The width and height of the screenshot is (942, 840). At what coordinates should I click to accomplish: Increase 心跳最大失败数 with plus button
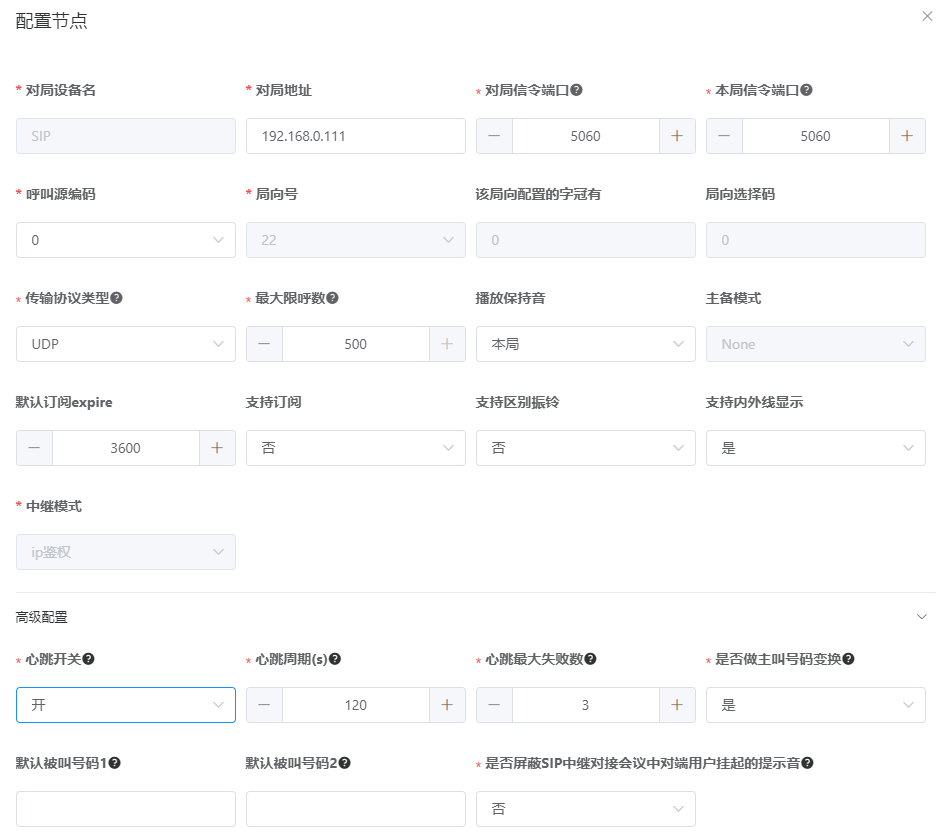pos(677,705)
